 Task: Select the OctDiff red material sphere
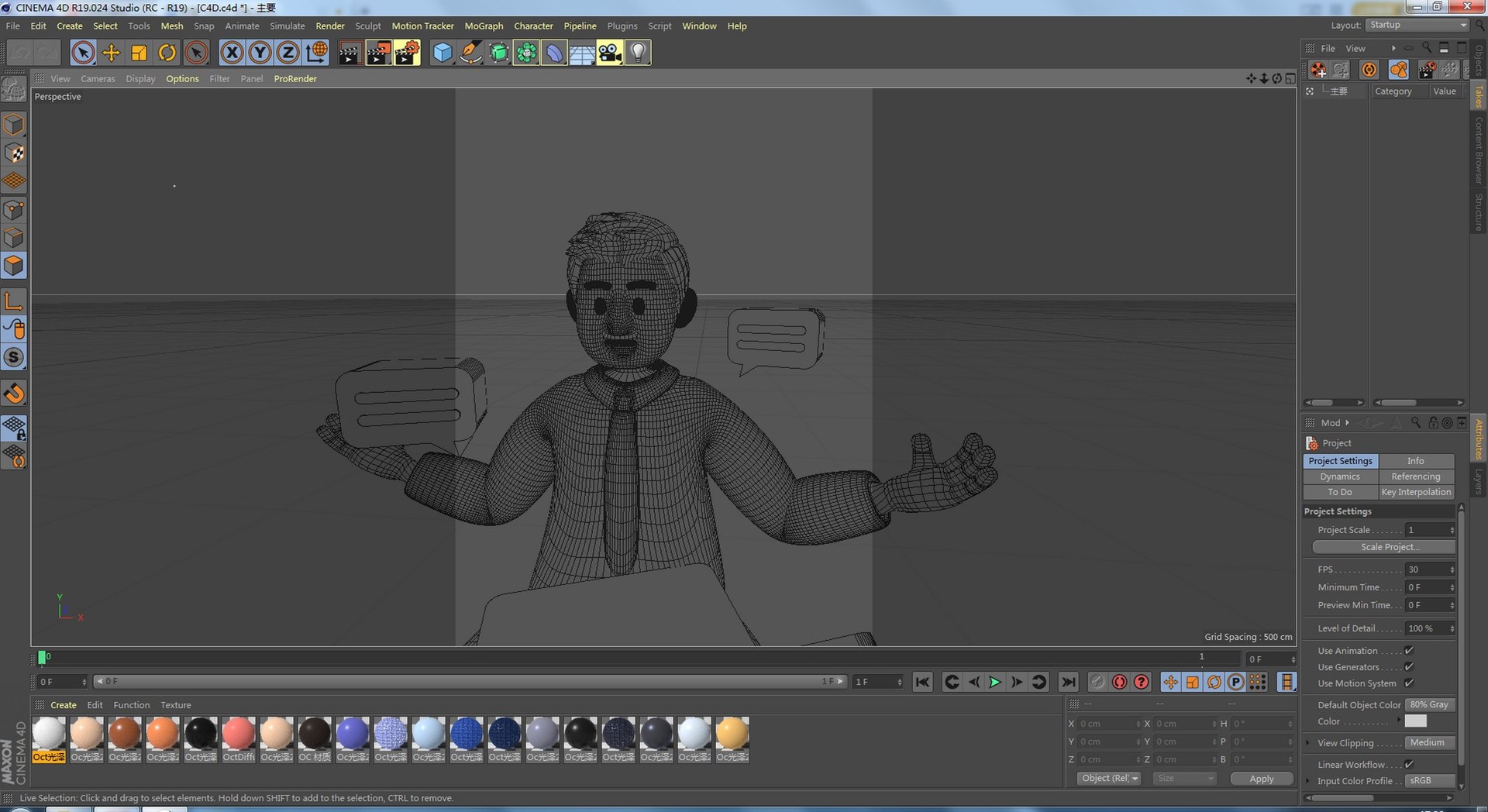pos(239,734)
